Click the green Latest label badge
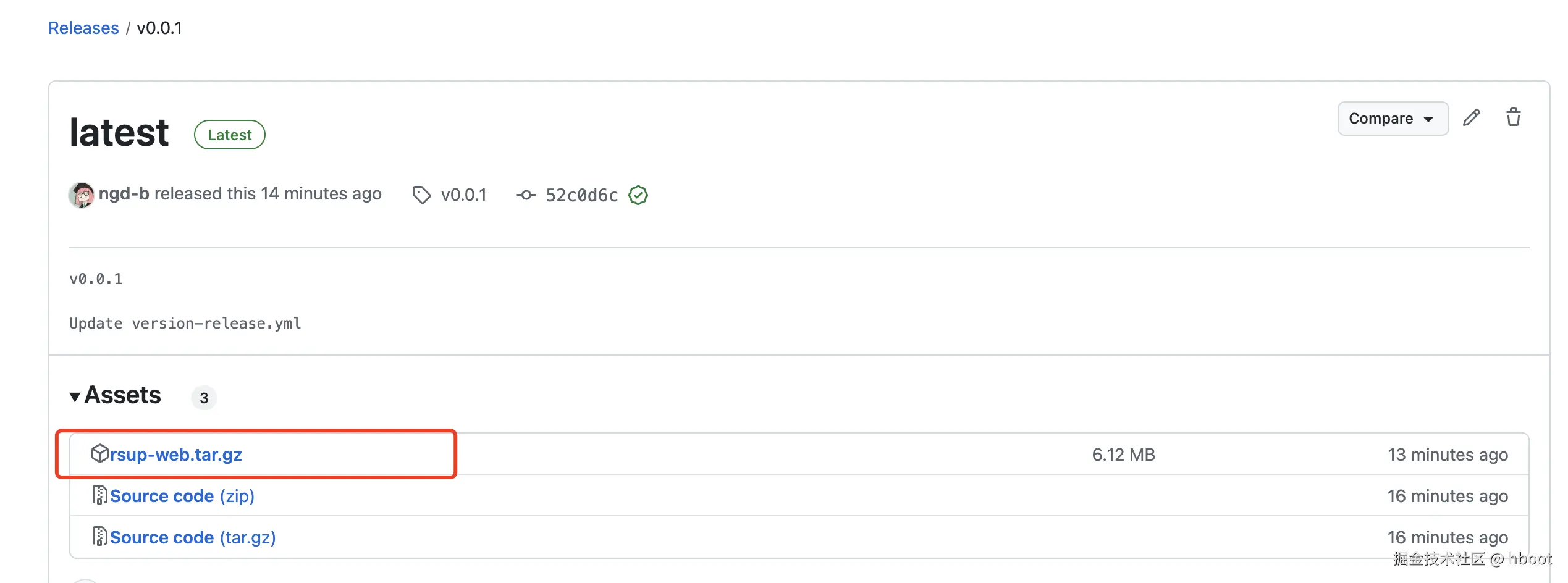Image resolution: width=1568 pixels, height=583 pixels. 230,135
